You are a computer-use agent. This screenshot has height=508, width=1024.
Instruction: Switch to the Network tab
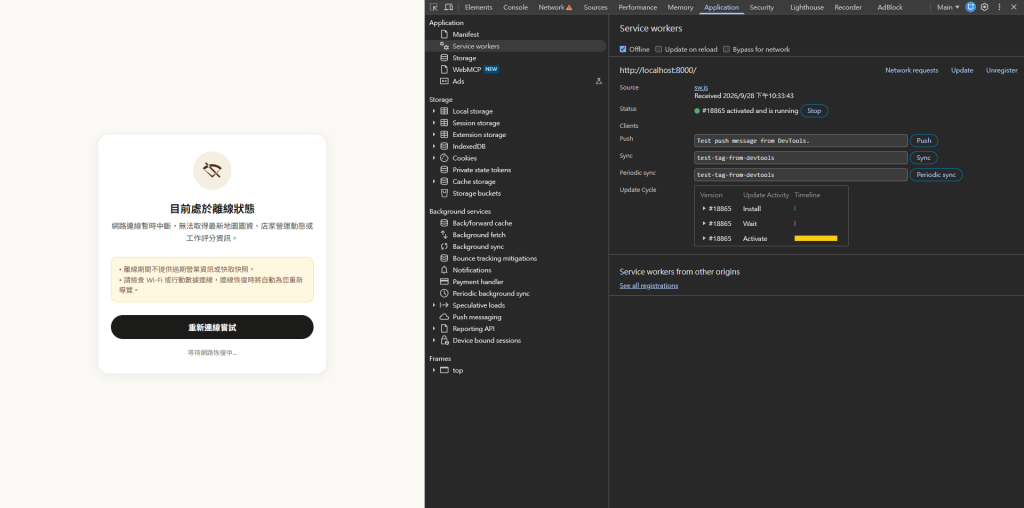[x=554, y=7]
